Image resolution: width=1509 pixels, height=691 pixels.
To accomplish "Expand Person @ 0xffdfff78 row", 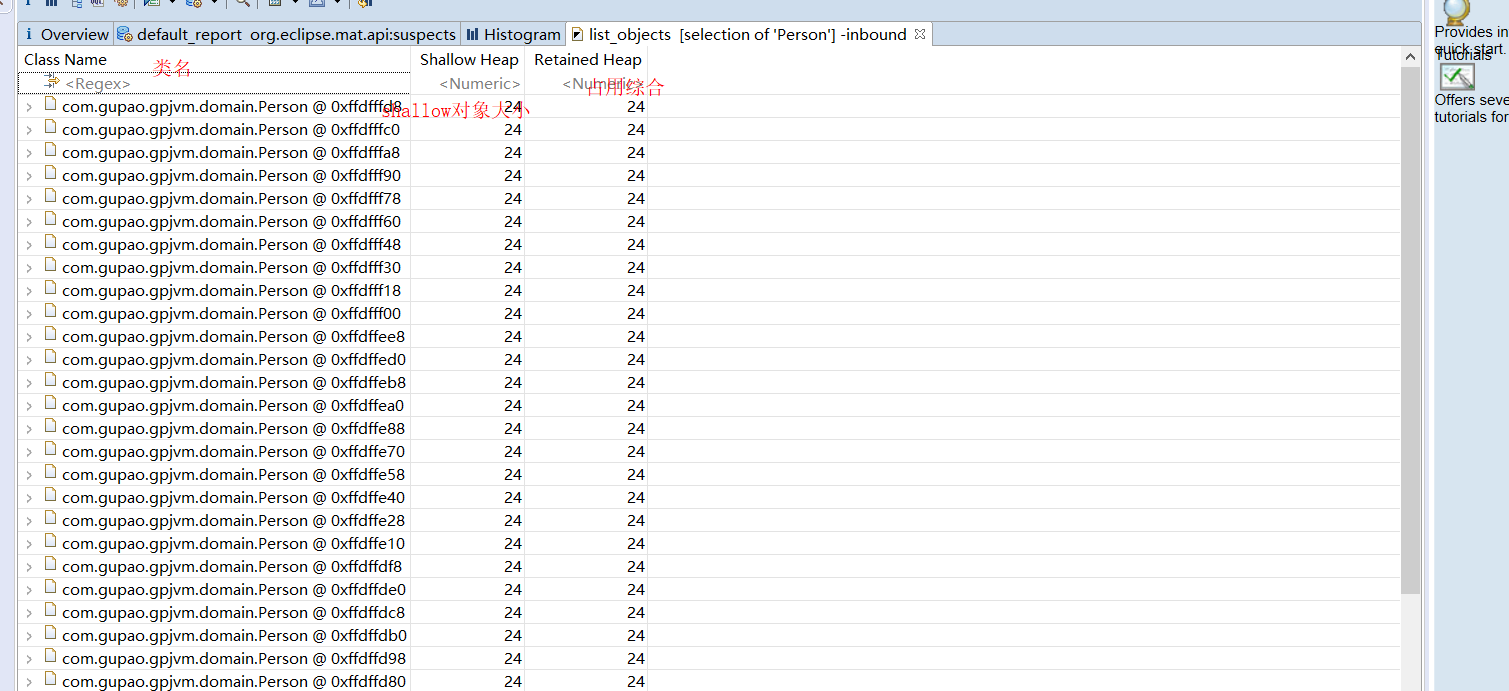I will point(29,199).
